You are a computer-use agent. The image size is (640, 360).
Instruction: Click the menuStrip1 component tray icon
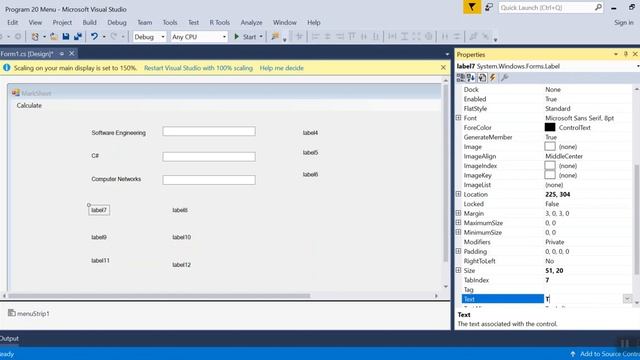coord(11,313)
